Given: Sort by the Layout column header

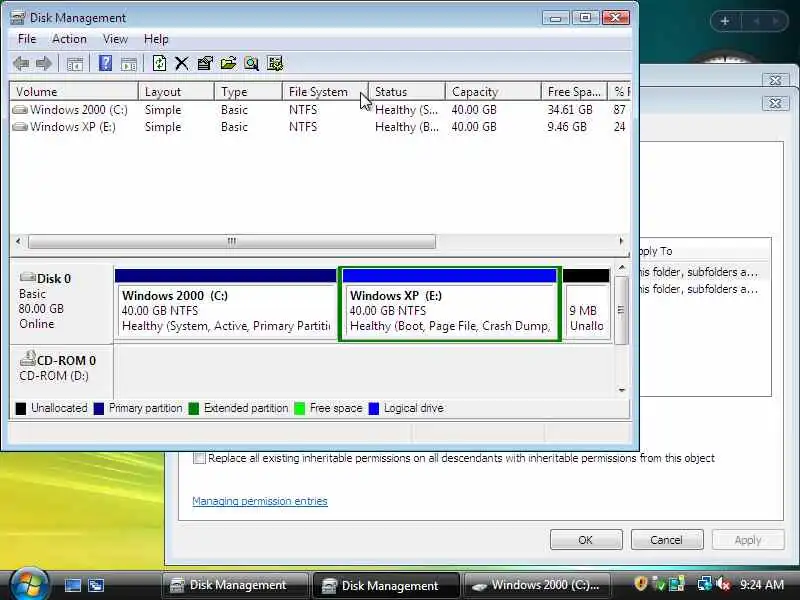Looking at the screenshot, I should pos(176,92).
